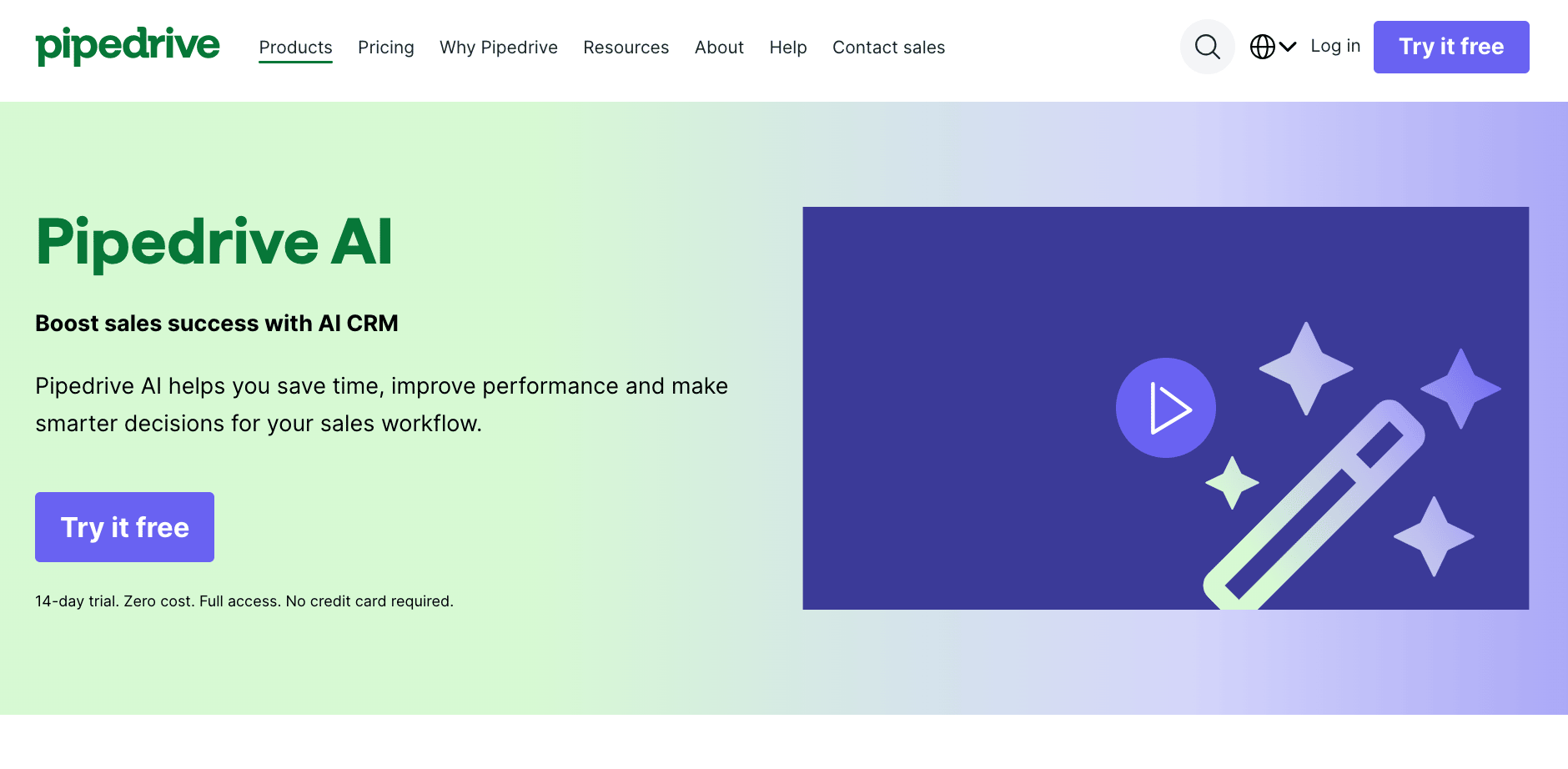The height and width of the screenshot is (769, 1568).
Task: Open the Resources menu
Action: click(x=626, y=48)
